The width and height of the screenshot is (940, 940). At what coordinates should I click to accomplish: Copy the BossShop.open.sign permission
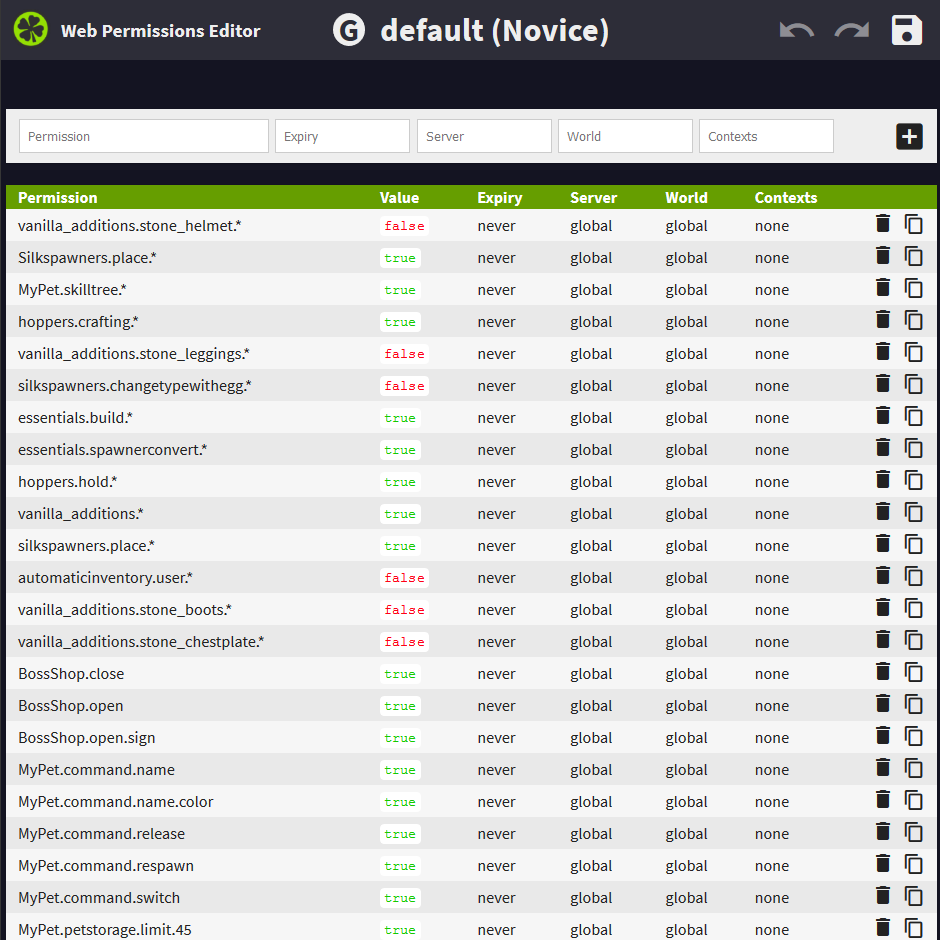[913, 736]
